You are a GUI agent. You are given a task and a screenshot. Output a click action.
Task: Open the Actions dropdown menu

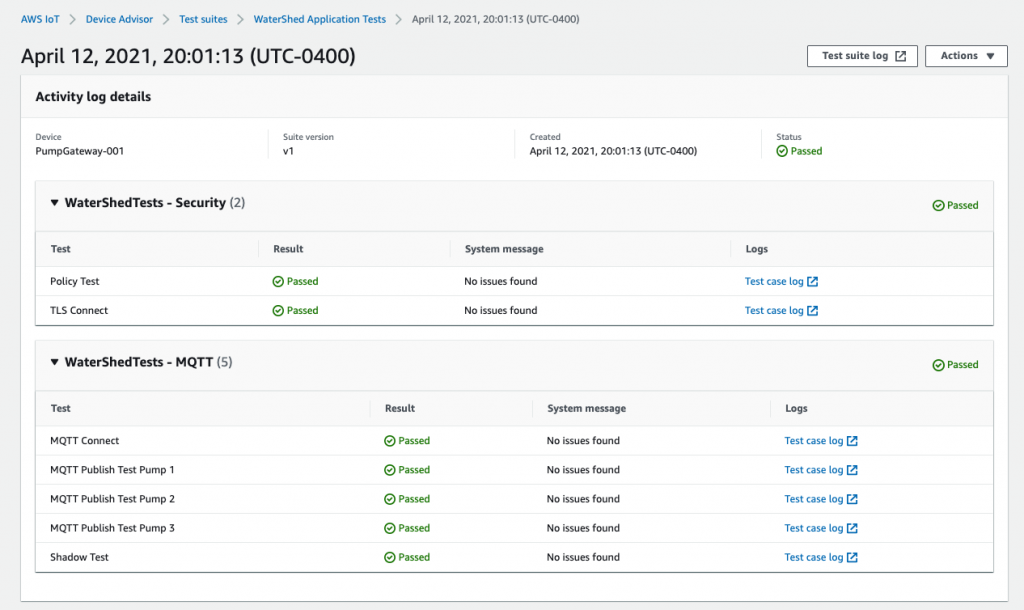click(966, 56)
